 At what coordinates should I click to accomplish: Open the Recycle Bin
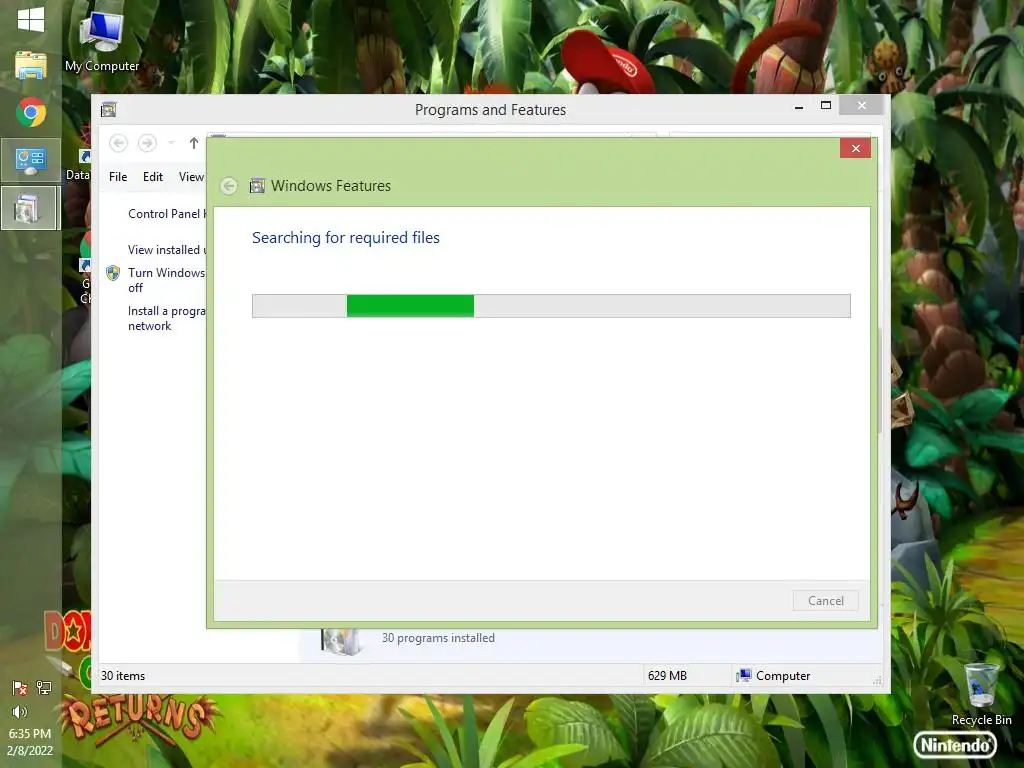[x=982, y=694]
